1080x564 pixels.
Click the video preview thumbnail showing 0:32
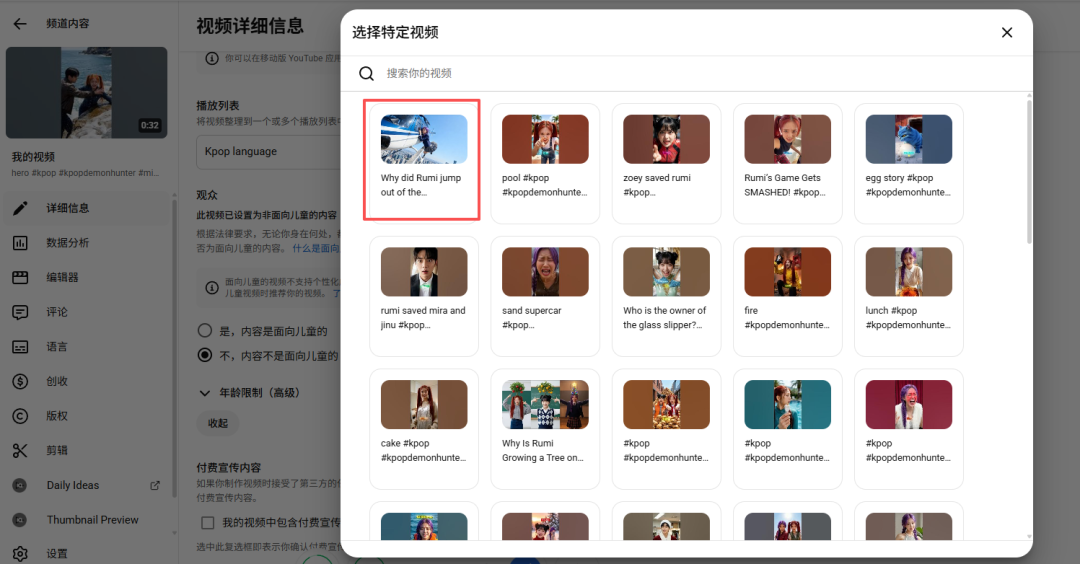pyautogui.click(x=86, y=92)
